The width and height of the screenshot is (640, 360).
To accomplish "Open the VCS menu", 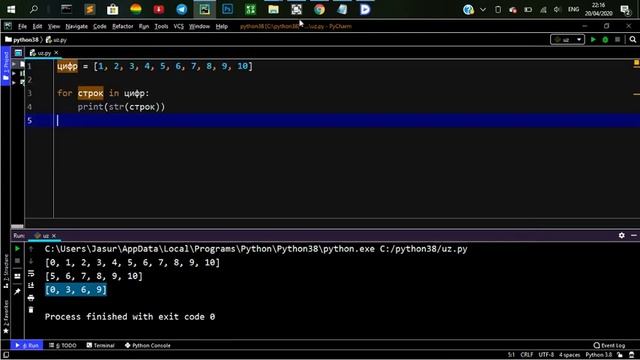I will click(x=178, y=26).
